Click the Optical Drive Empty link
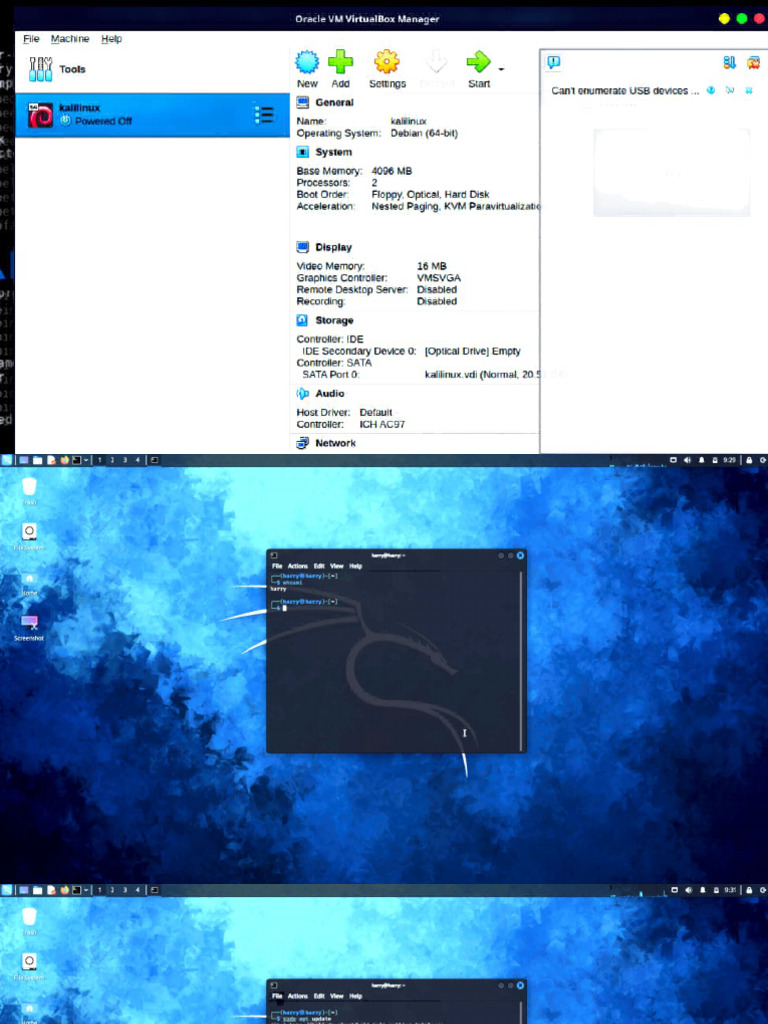Viewport: 768px width, 1024px height. [472, 351]
